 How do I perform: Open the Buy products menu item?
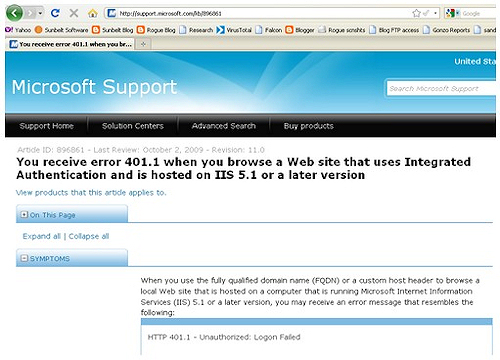(309, 126)
